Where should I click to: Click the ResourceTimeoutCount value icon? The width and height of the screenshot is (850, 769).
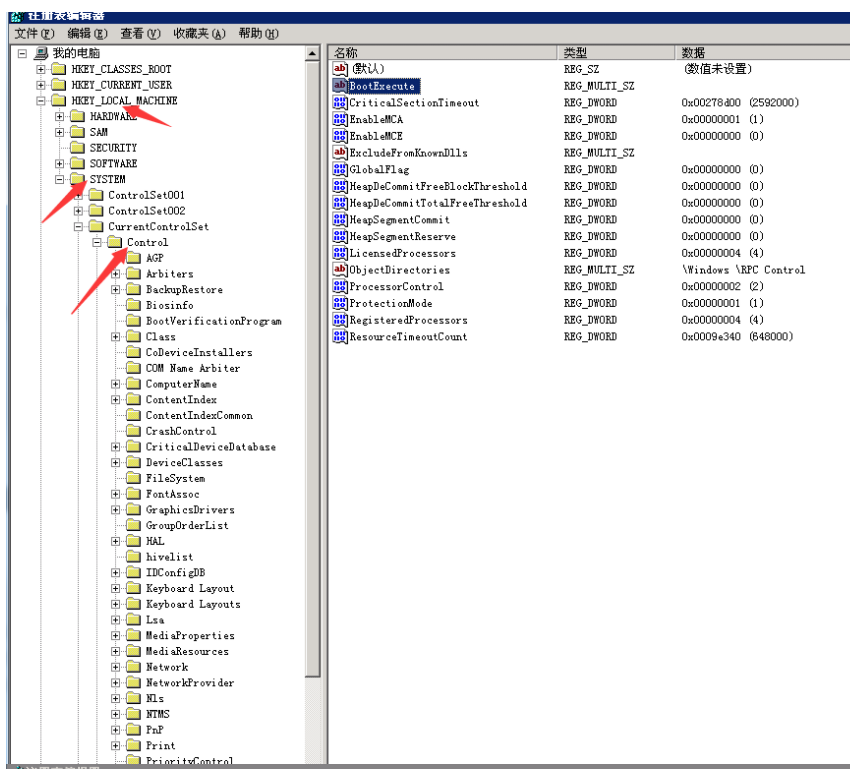(340, 337)
